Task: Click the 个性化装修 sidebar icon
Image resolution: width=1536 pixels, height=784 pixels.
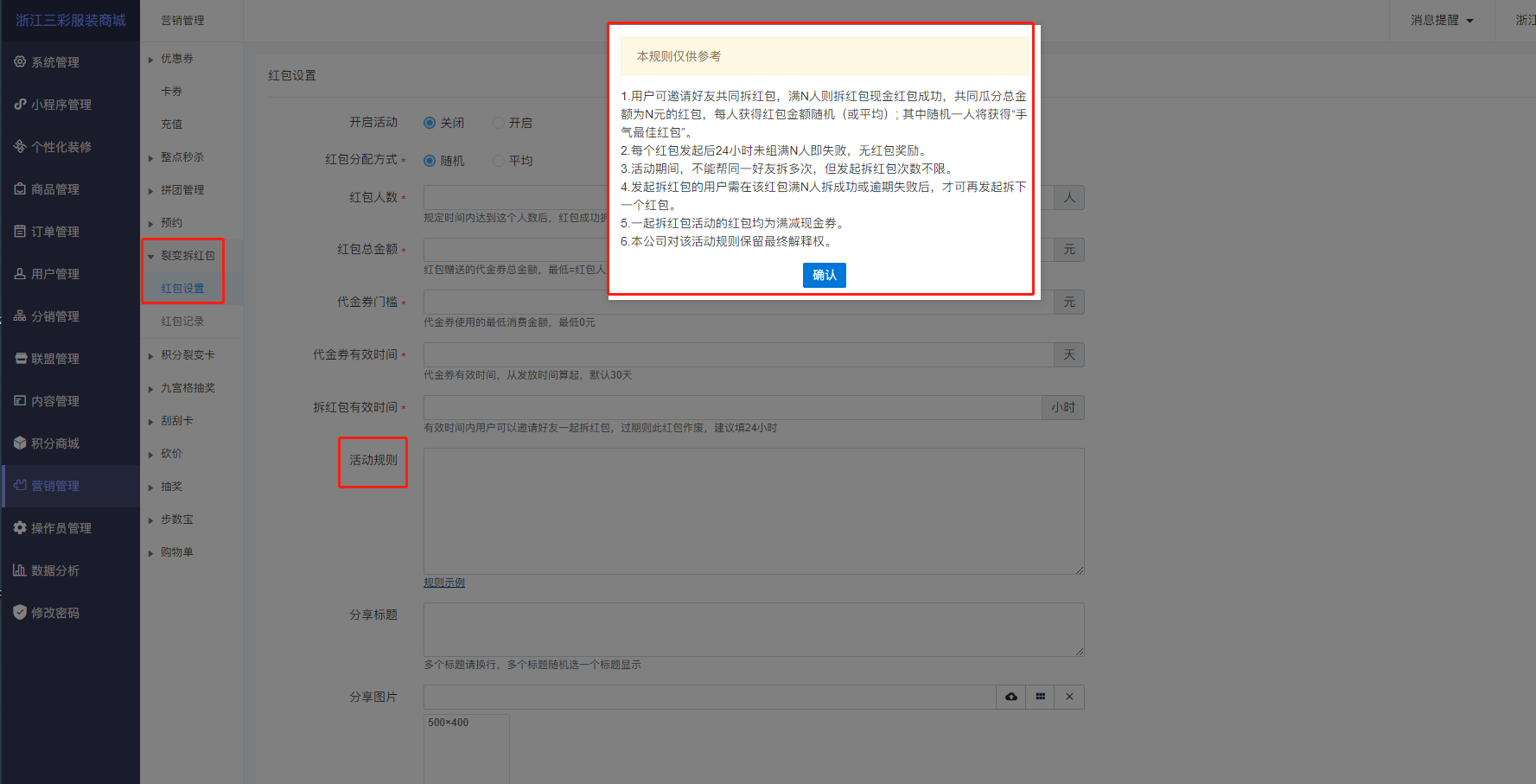Action: coord(20,146)
